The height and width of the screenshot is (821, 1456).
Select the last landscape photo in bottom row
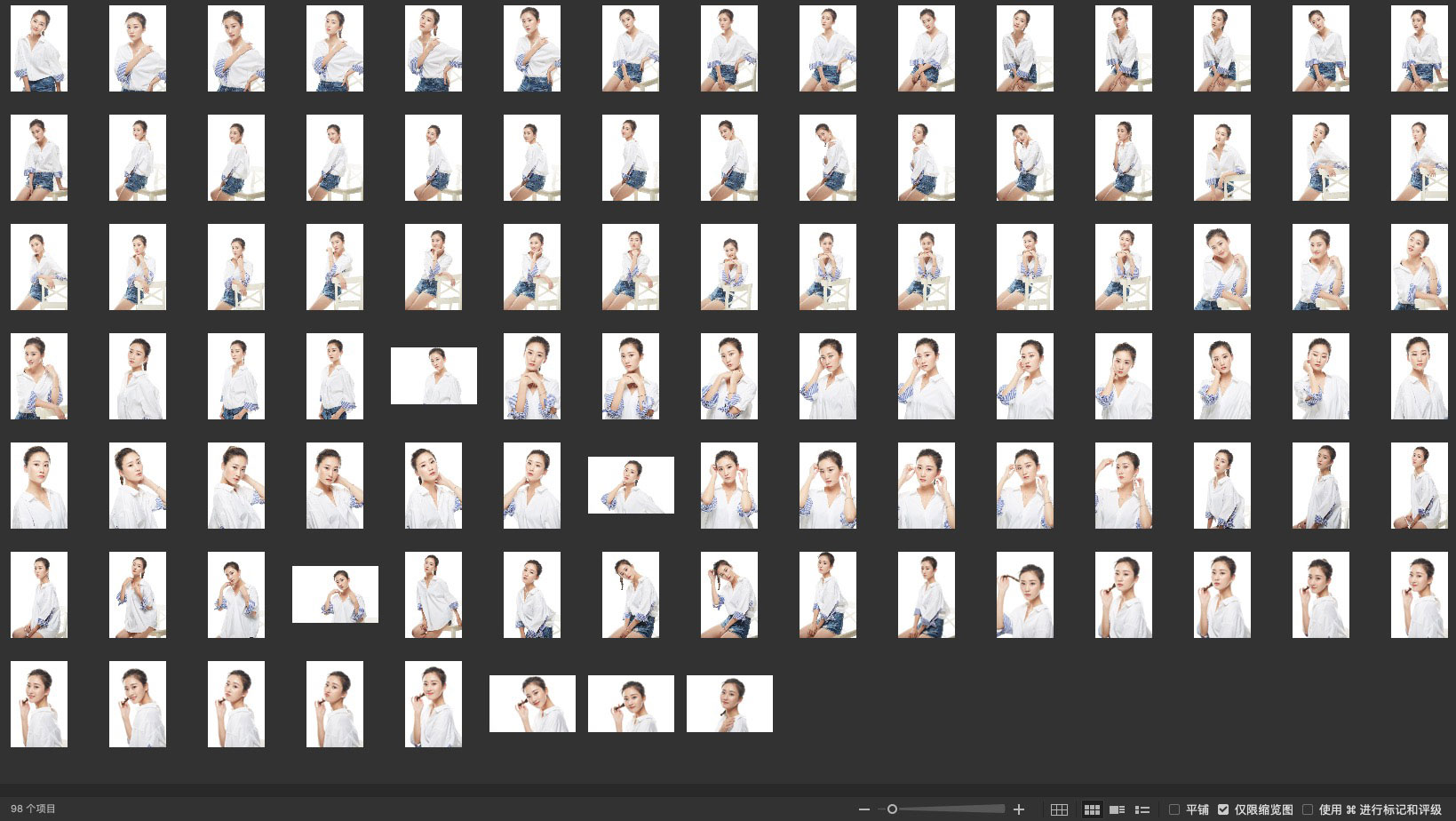coord(729,704)
